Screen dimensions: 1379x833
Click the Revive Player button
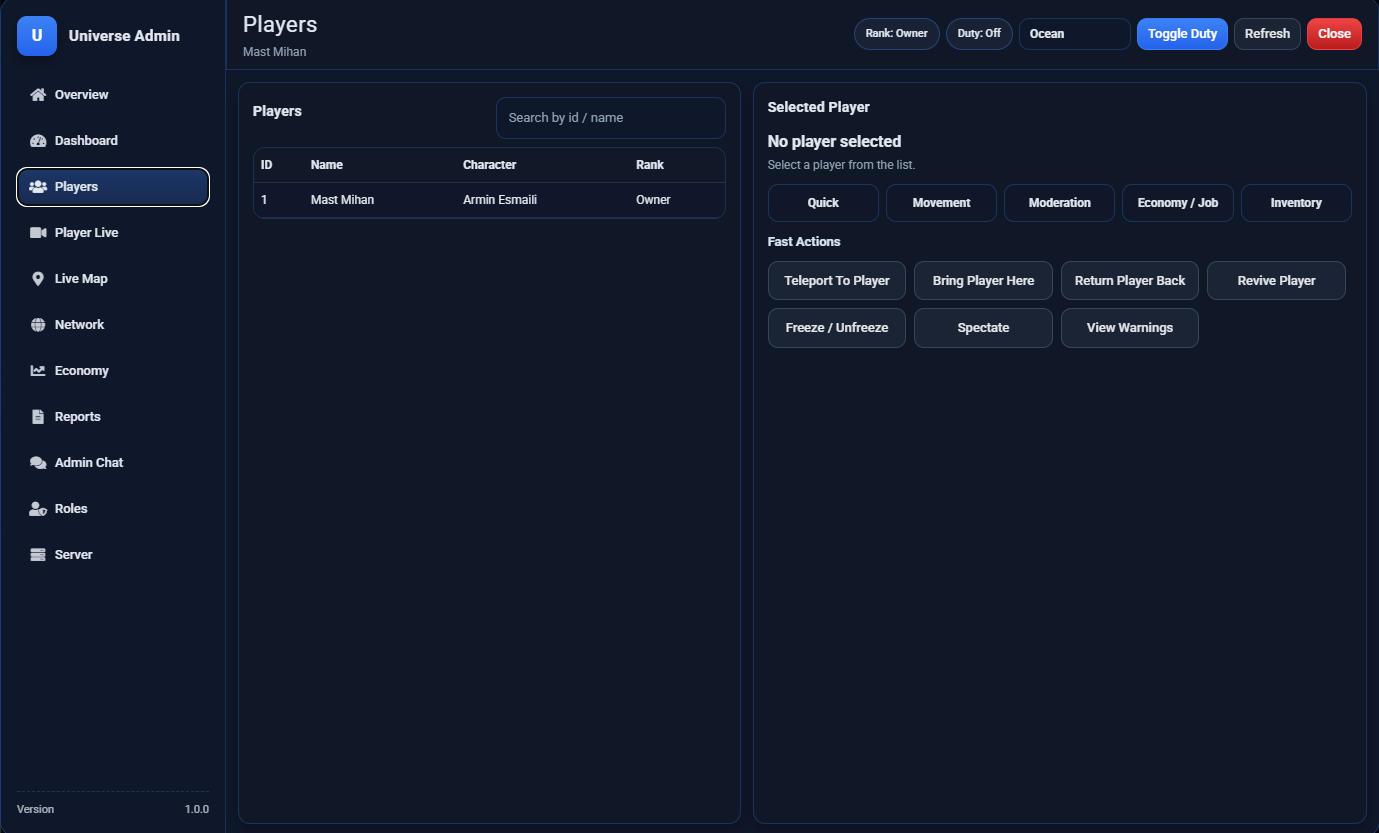[1276, 281]
